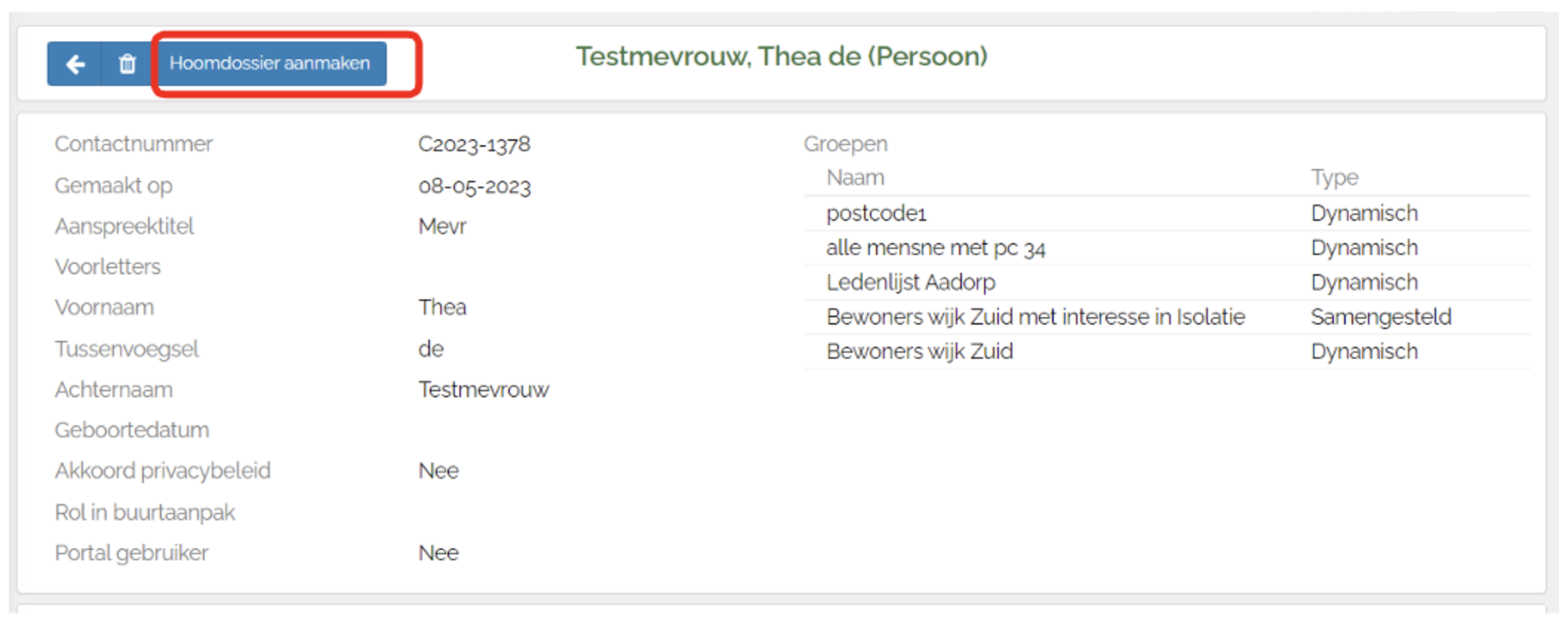
Task: Open group alle mensne met pc 34
Action: (935, 248)
